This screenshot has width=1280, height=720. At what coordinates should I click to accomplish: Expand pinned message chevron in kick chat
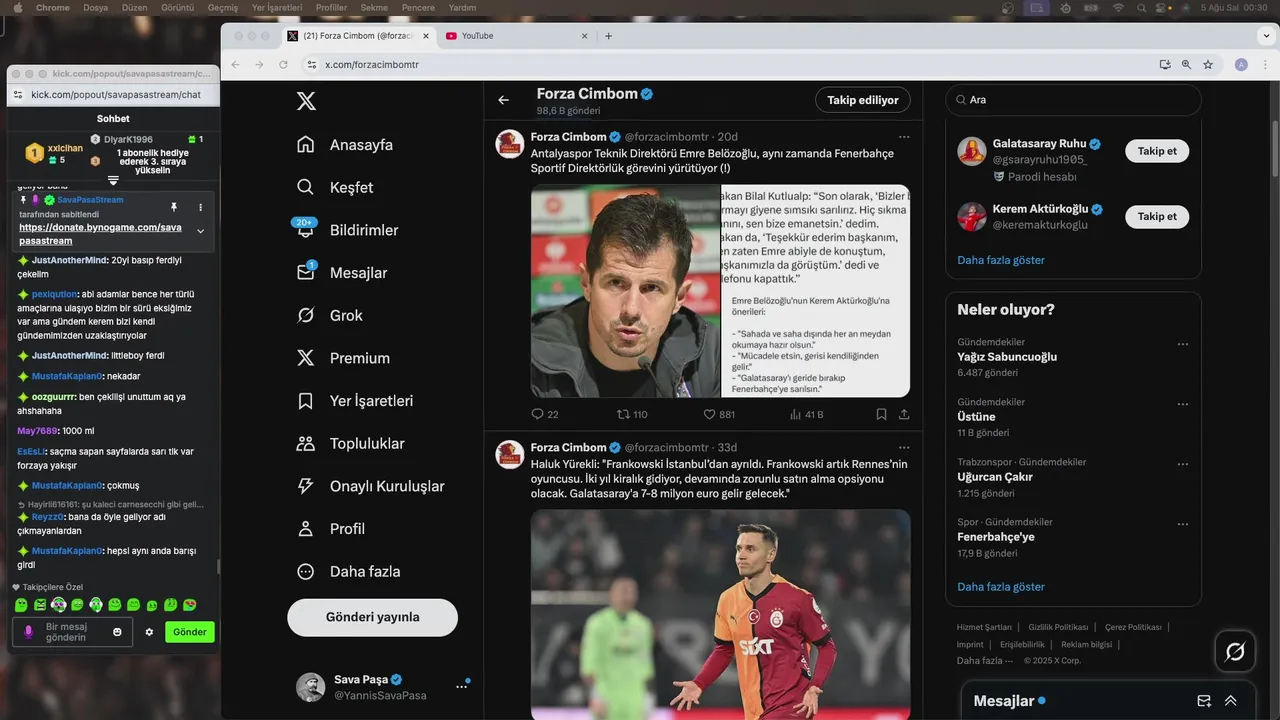coord(200,232)
